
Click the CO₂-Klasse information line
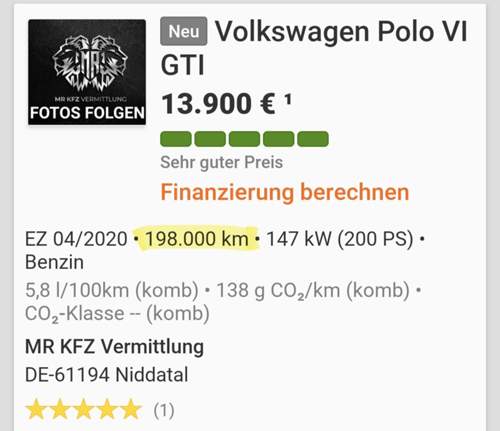pos(117,314)
